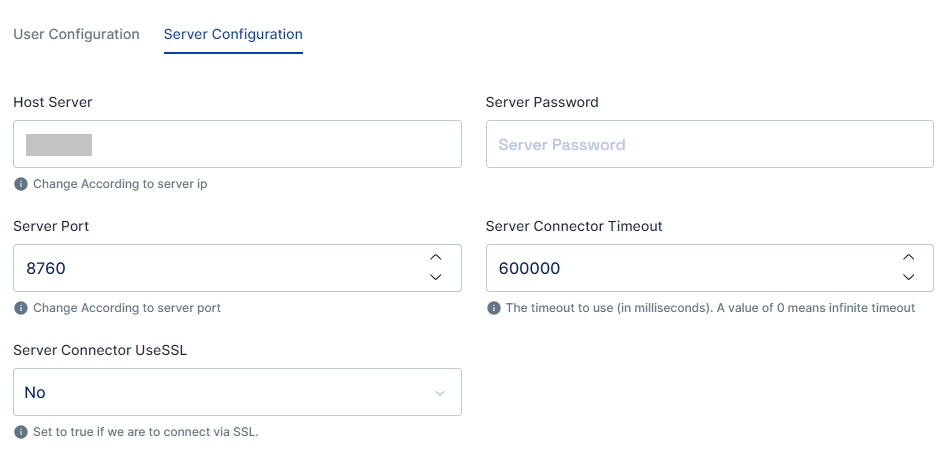Image resolution: width=947 pixels, height=469 pixels.
Task: Click the info icon beside timeout hint
Action: [493, 308]
